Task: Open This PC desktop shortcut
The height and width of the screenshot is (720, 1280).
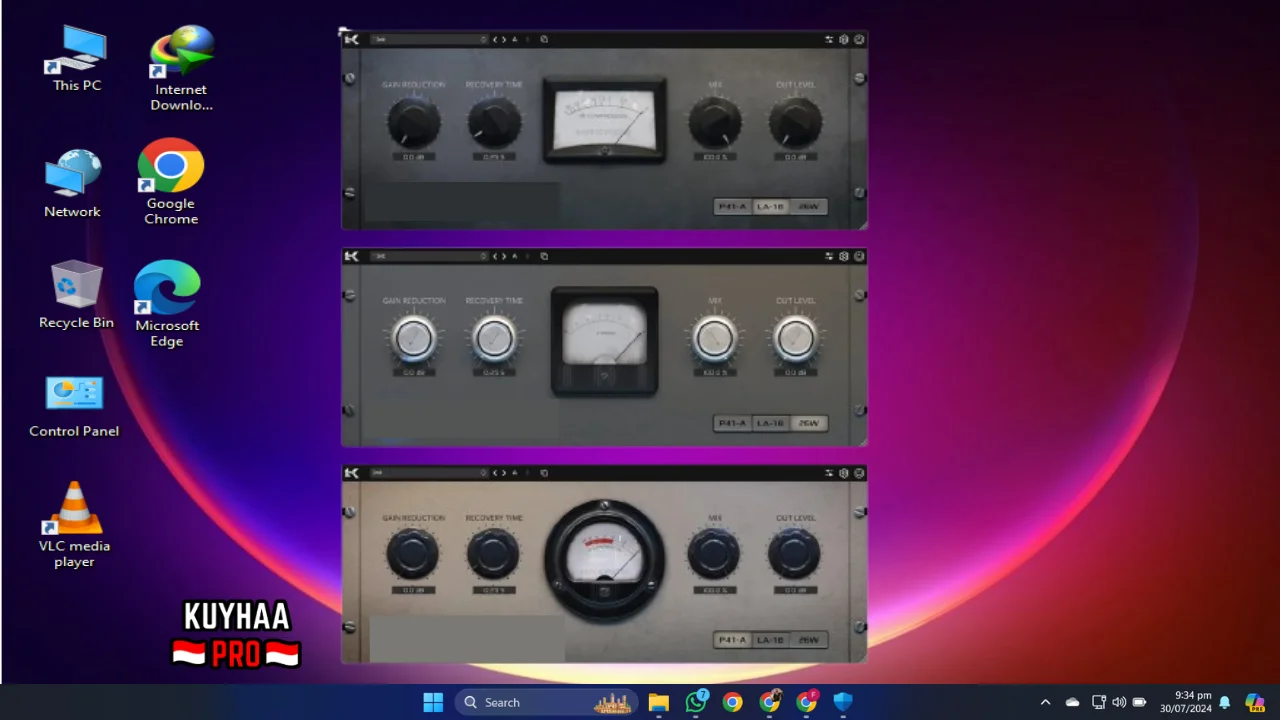Action: [x=77, y=60]
